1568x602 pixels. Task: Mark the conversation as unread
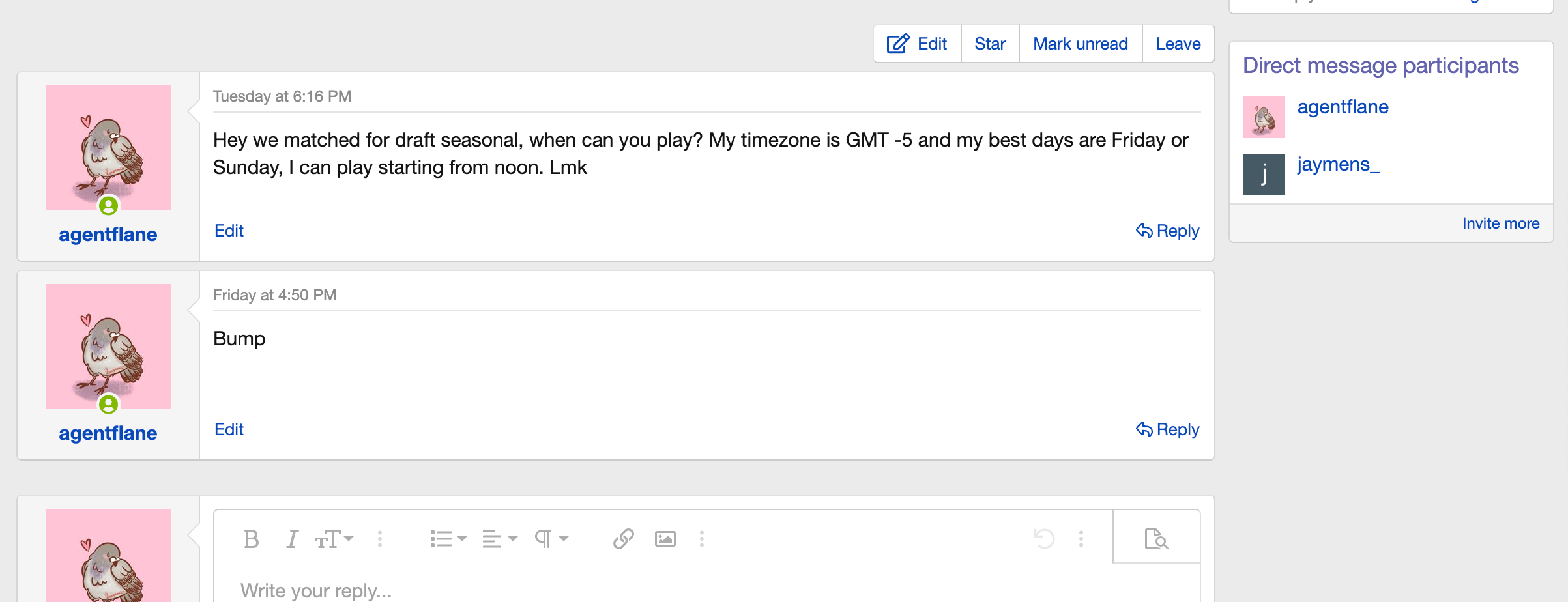1081,44
